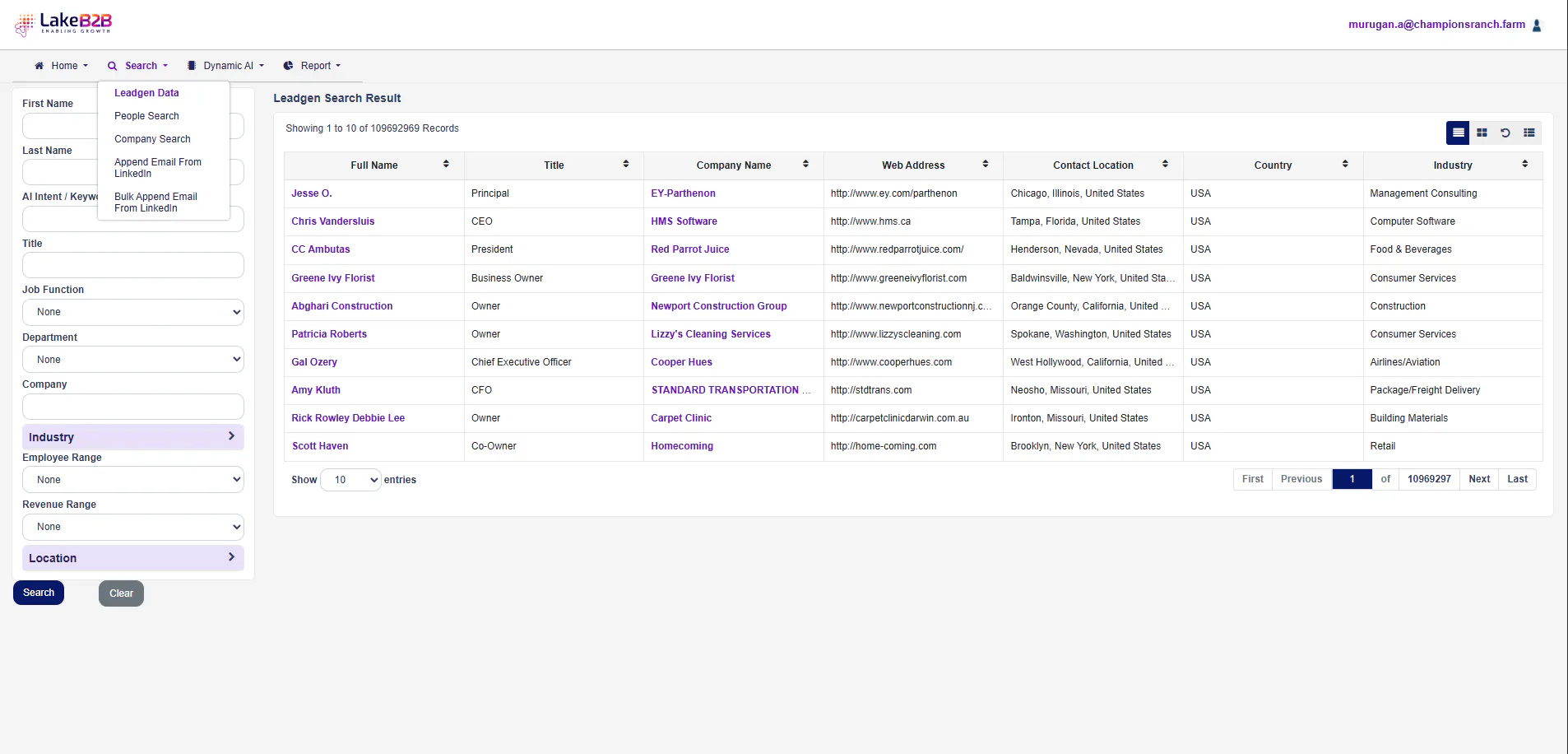Click the user profile icon beside the email

[1537, 26]
